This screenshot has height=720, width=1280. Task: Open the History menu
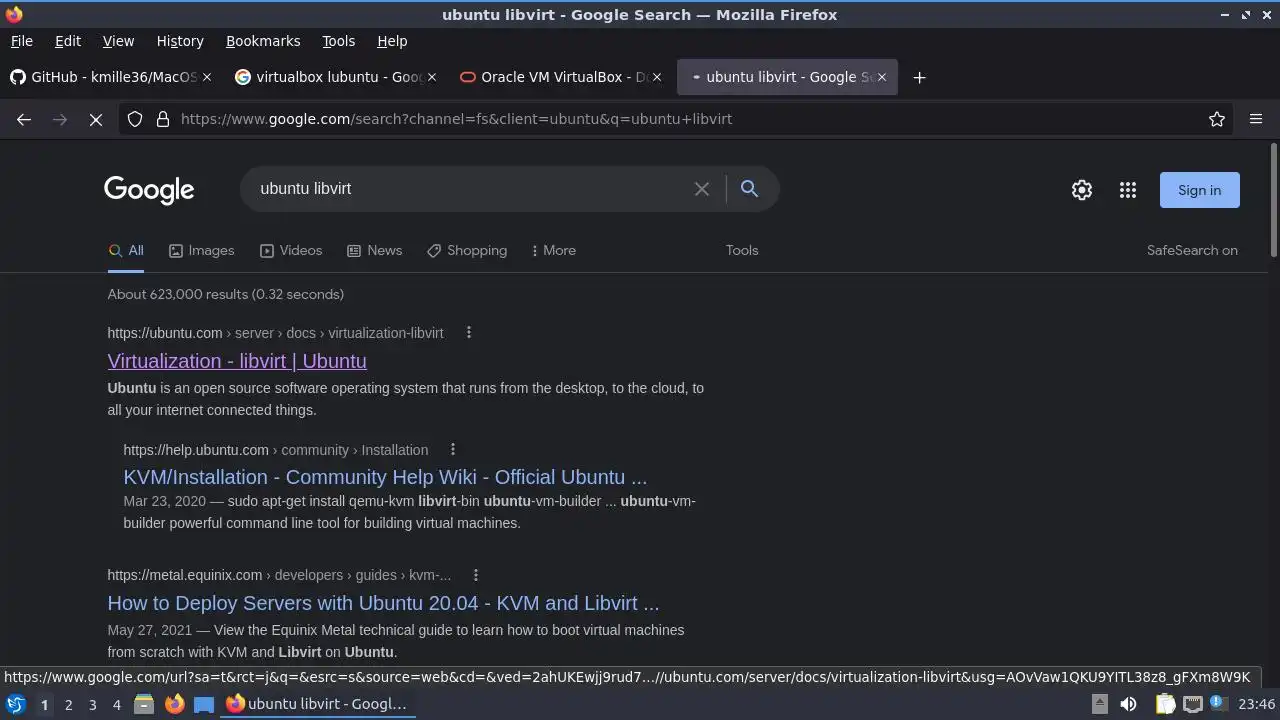pos(180,41)
